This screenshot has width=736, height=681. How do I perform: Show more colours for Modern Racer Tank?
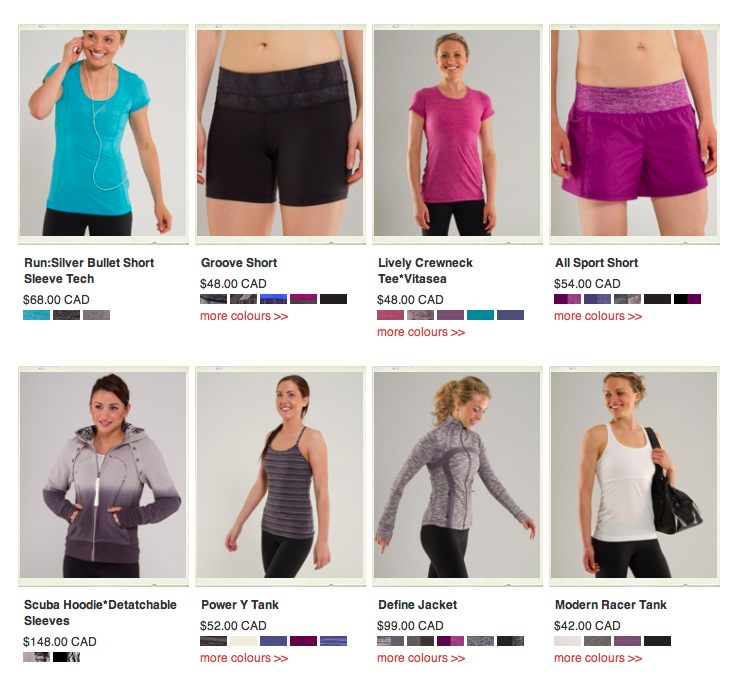coord(598,658)
